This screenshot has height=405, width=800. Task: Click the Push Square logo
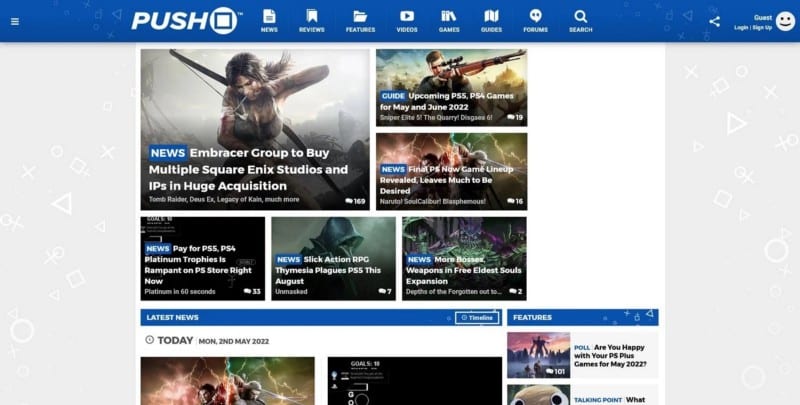185,21
